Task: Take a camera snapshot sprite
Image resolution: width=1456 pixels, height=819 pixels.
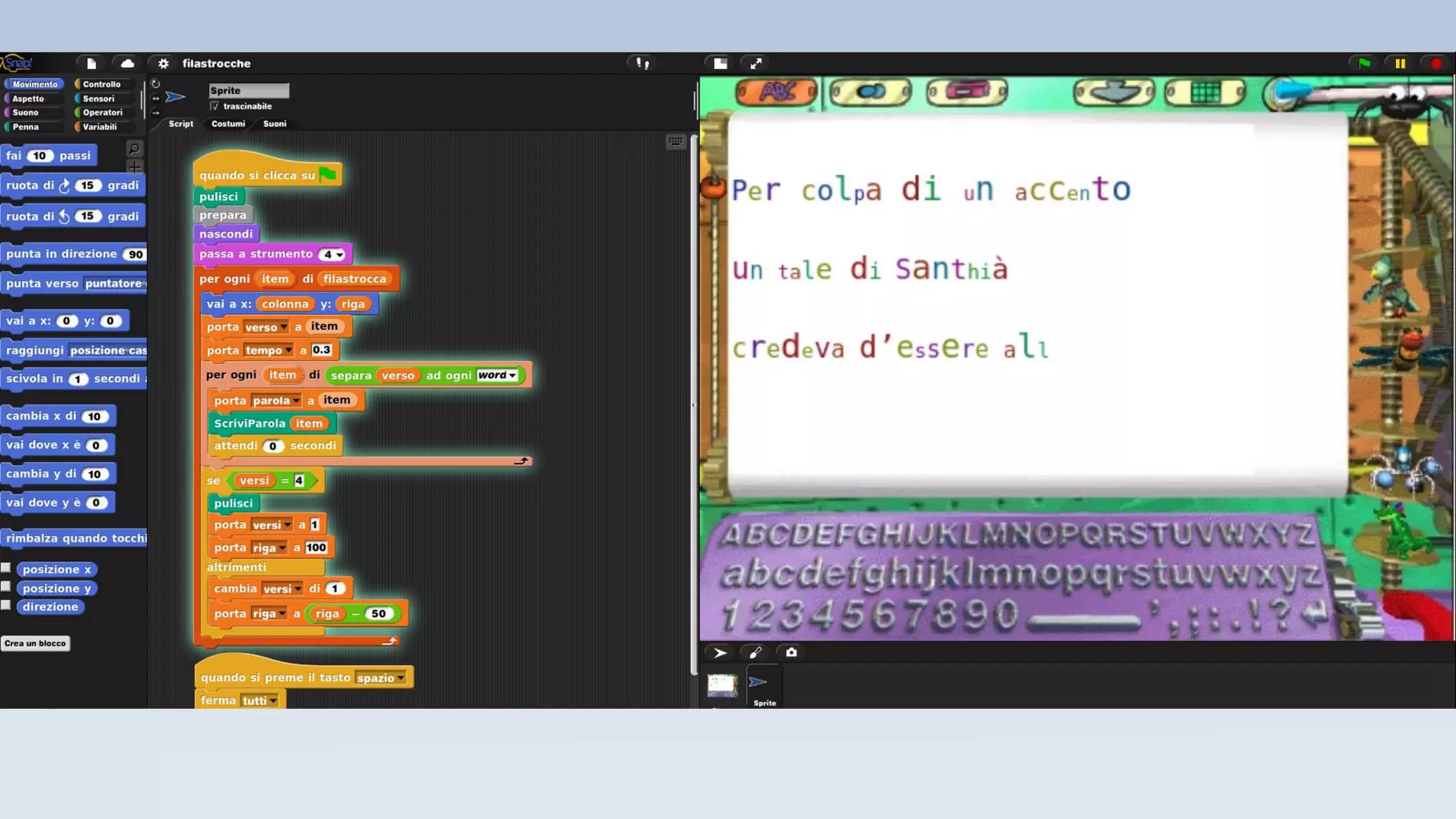Action: coord(791,653)
